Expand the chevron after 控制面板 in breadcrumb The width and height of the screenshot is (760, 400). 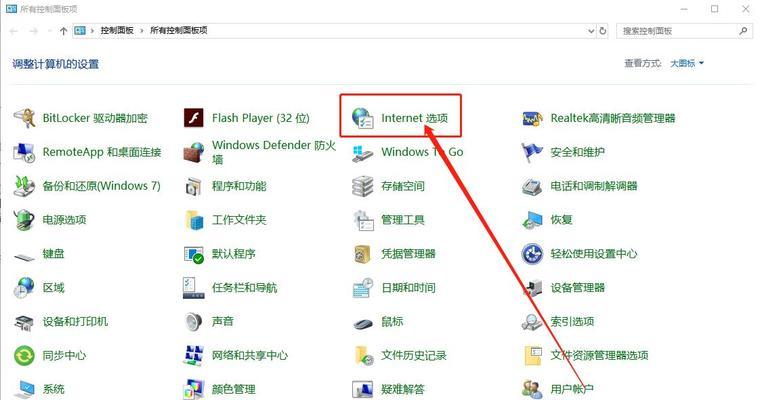coord(142,31)
